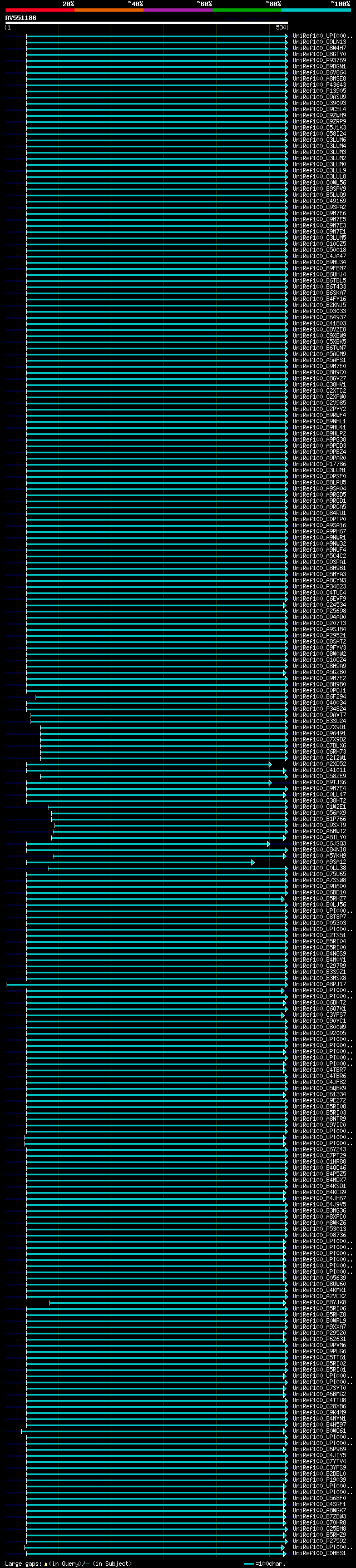The width and height of the screenshot is (356, 1568).
Task: Click the query end position 534
Action: click(x=280, y=27)
